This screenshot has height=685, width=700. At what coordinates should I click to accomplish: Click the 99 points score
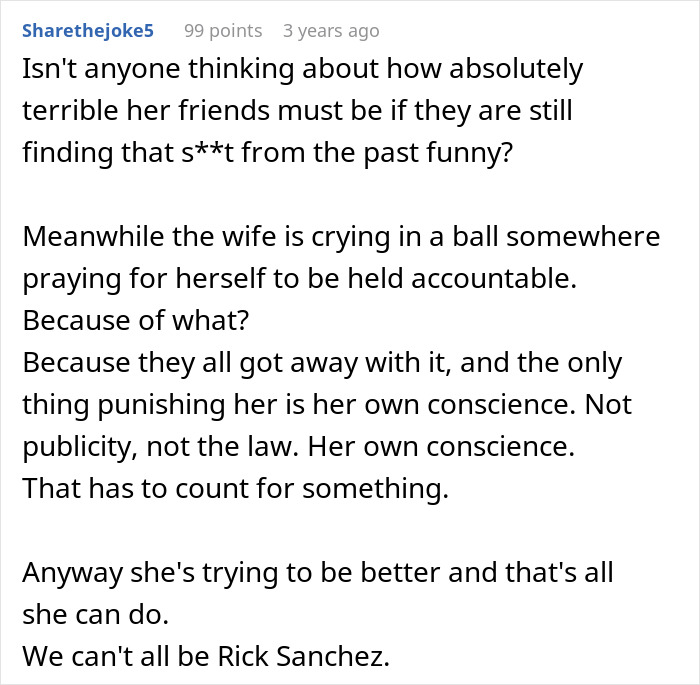click(x=223, y=30)
